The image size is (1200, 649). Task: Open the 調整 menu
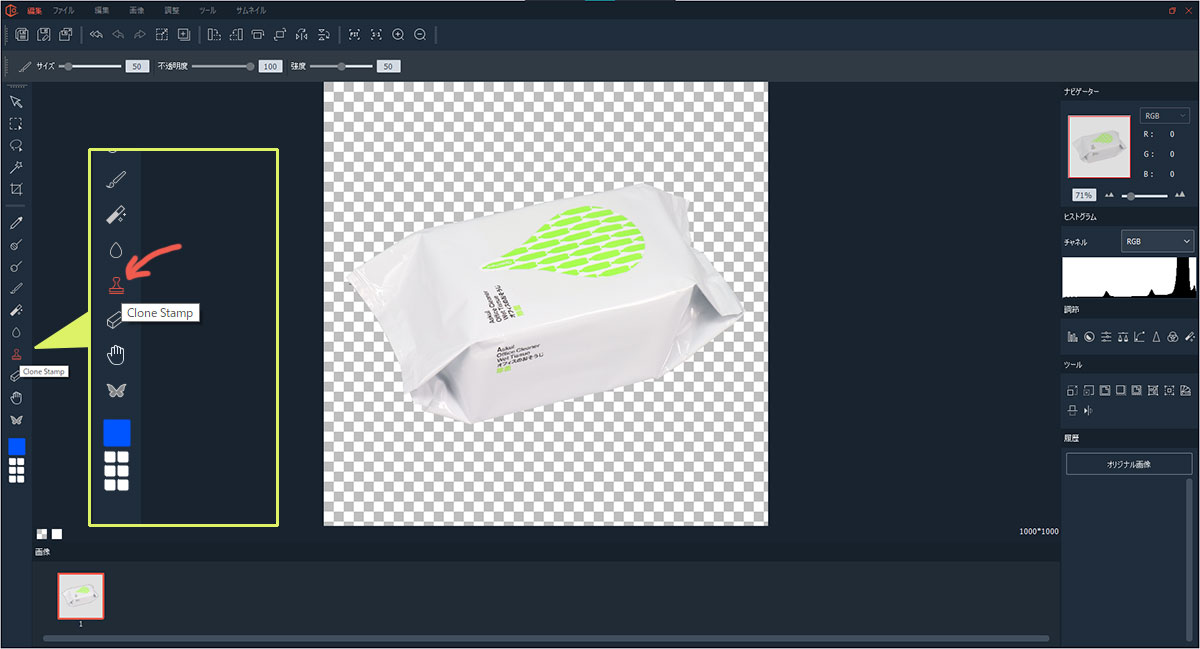172,10
